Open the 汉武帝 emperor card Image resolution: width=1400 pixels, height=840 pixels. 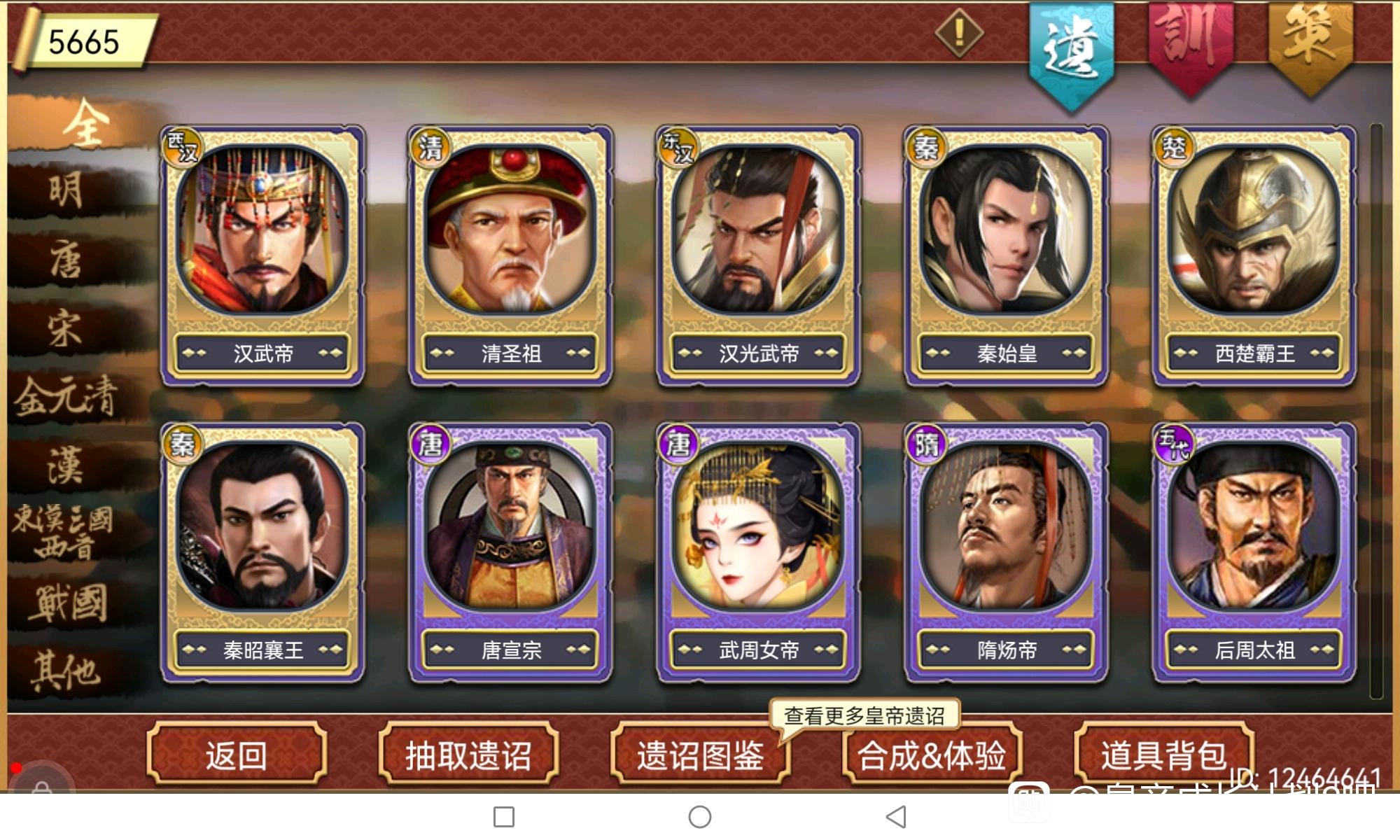pos(262,256)
